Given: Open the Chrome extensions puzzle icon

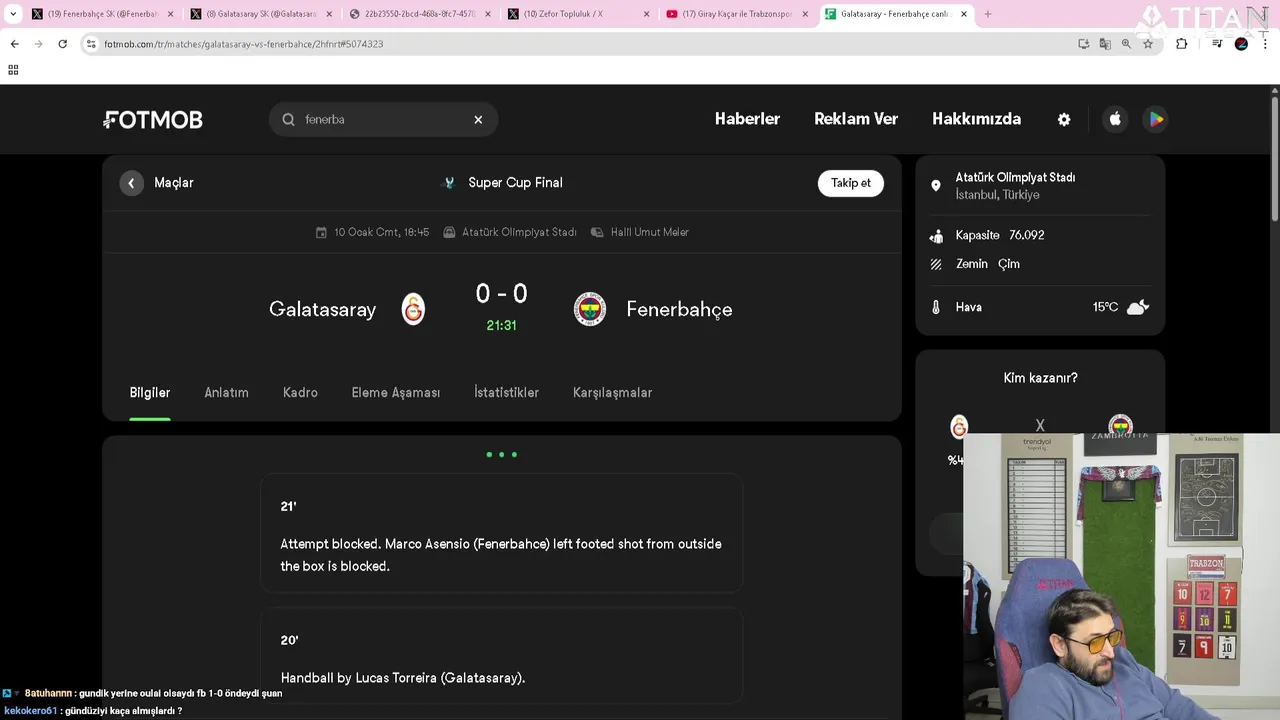Looking at the screenshot, I should 1181,44.
